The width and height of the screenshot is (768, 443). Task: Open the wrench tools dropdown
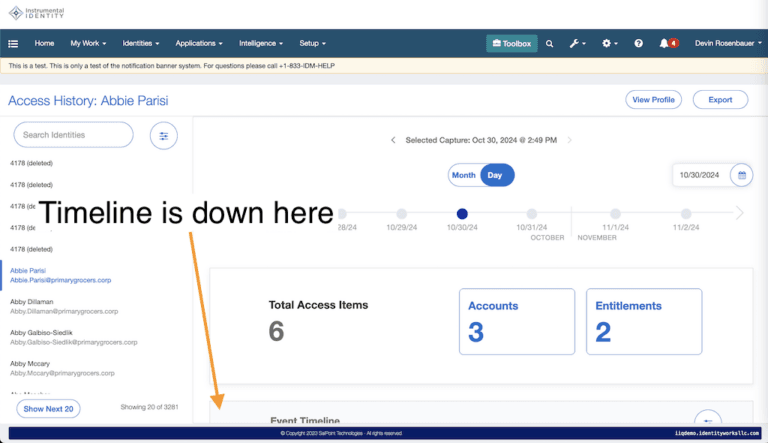point(577,44)
